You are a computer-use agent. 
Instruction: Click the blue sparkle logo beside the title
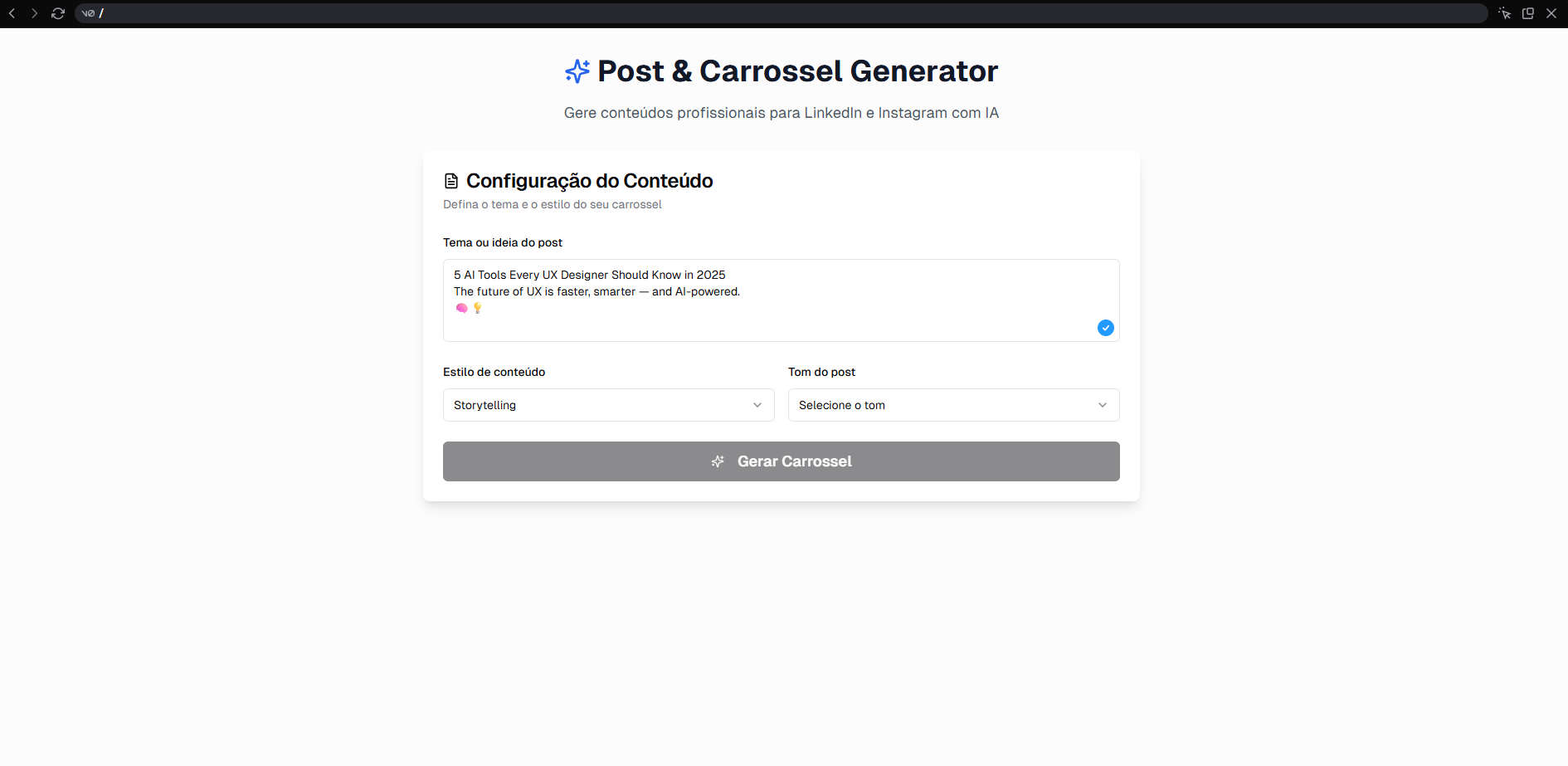[x=577, y=71]
